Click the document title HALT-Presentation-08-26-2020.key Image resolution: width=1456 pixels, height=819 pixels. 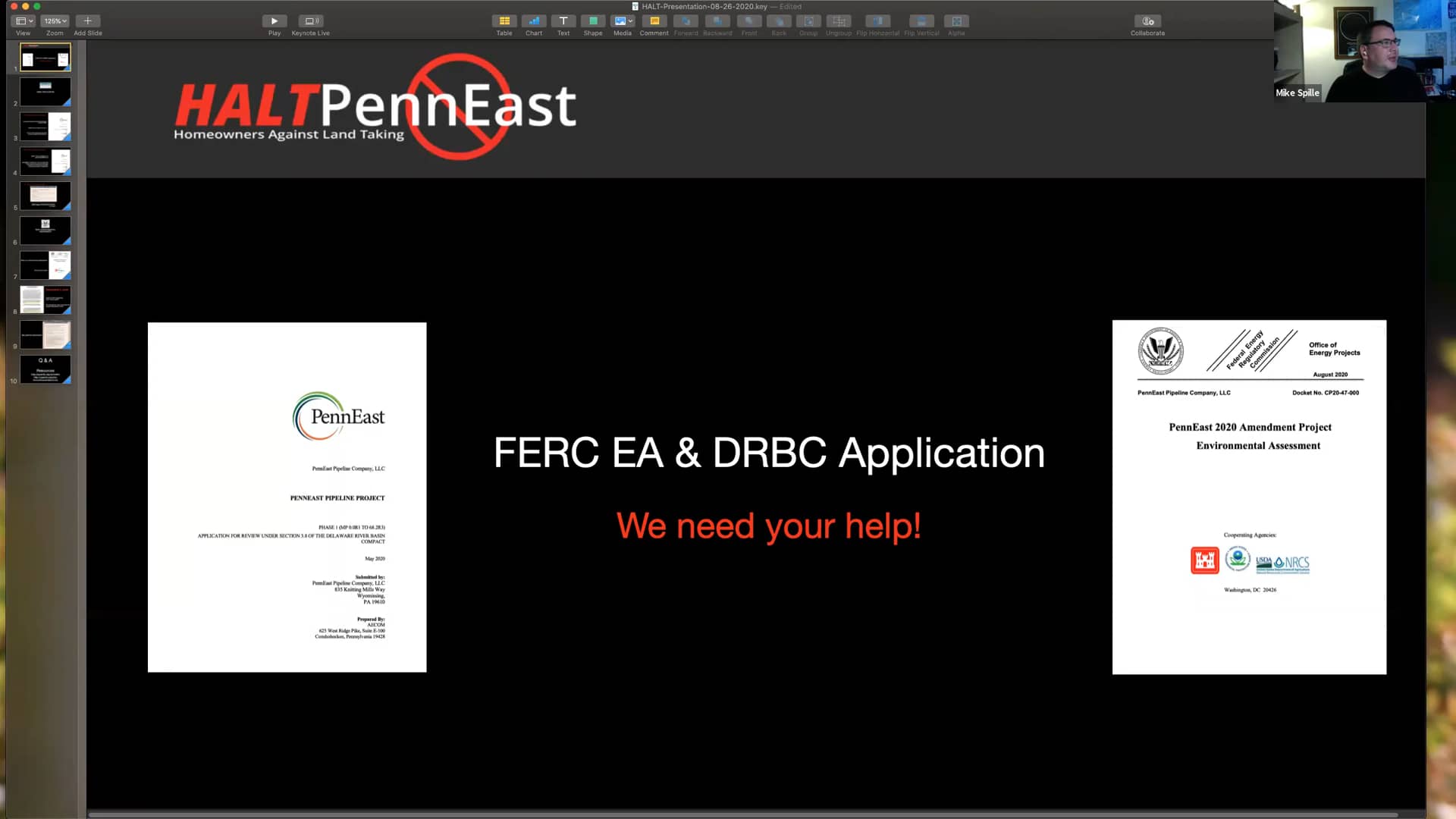coord(704,6)
